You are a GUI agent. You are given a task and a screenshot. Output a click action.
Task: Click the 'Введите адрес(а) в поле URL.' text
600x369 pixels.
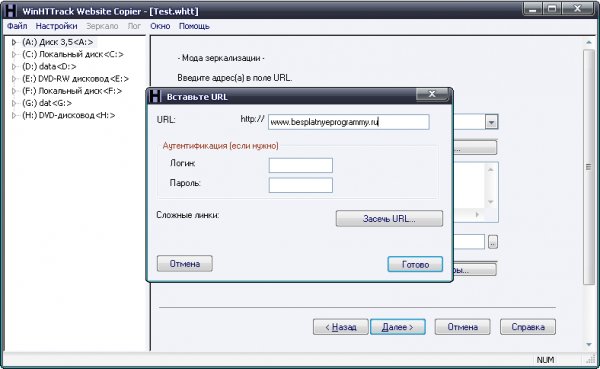pyautogui.click(x=235, y=78)
